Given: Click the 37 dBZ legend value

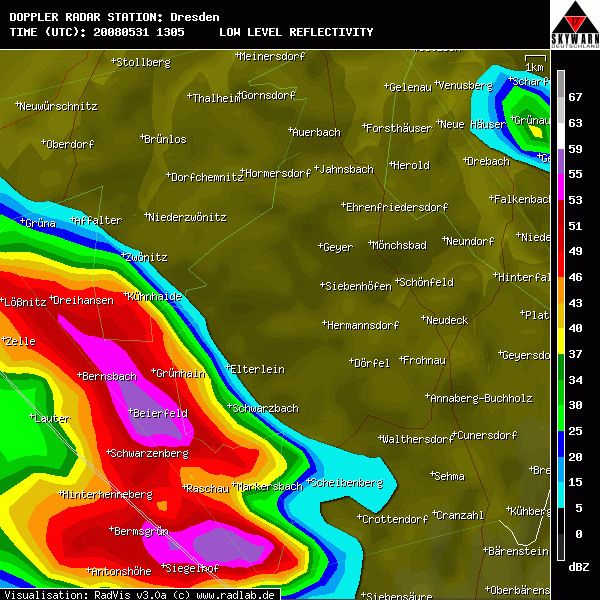Looking at the screenshot, I should (x=575, y=354).
